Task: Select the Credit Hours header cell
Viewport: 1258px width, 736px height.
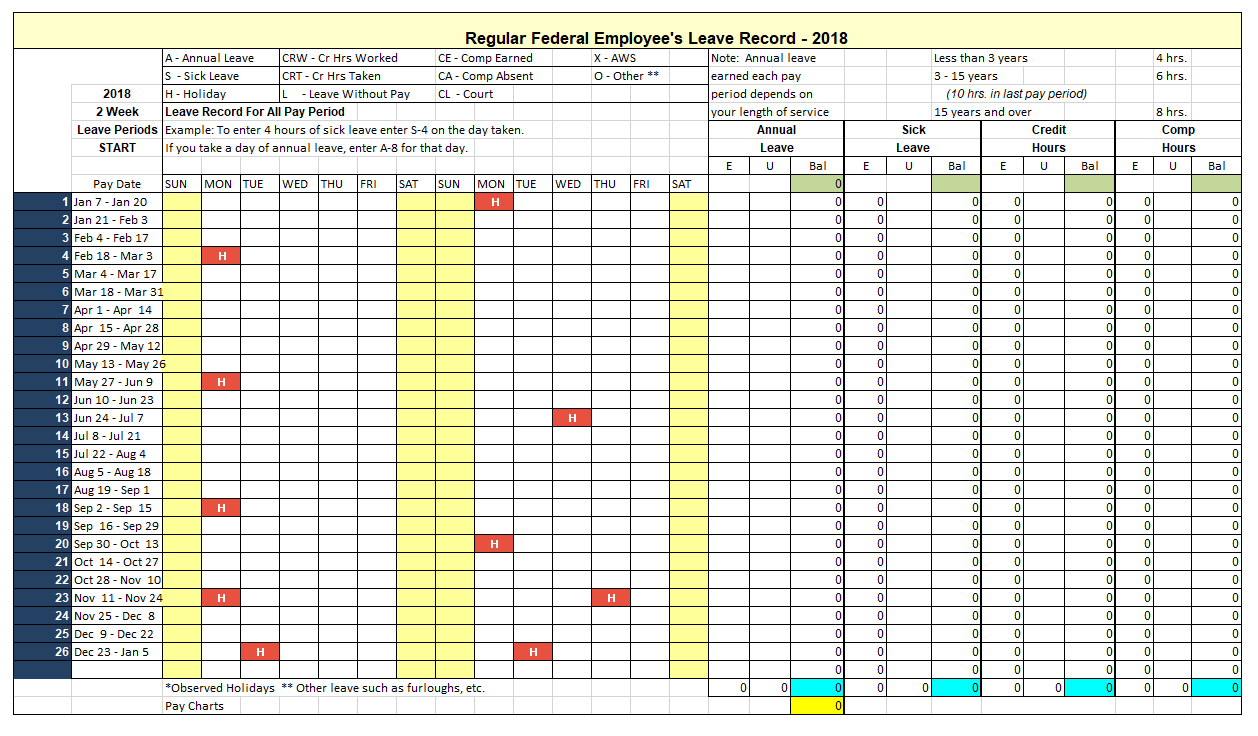Action: pyautogui.click(x=1048, y=139)
